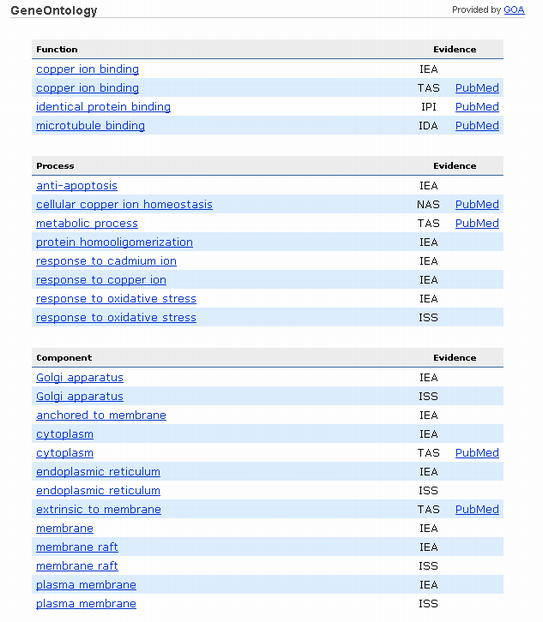Screen dimensions: 543x622
Task: Select response to copper ion link
Action: (x=101, y=280)
